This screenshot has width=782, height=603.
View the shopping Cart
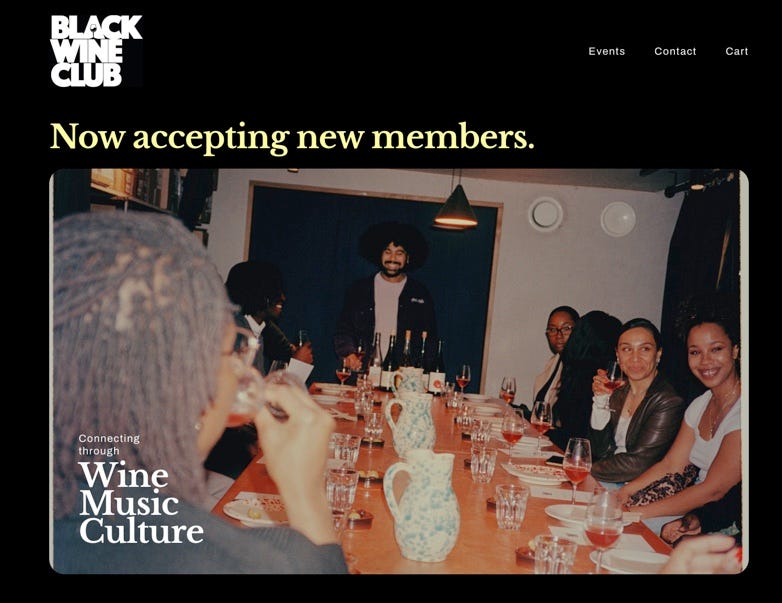[x=737, y=51]
